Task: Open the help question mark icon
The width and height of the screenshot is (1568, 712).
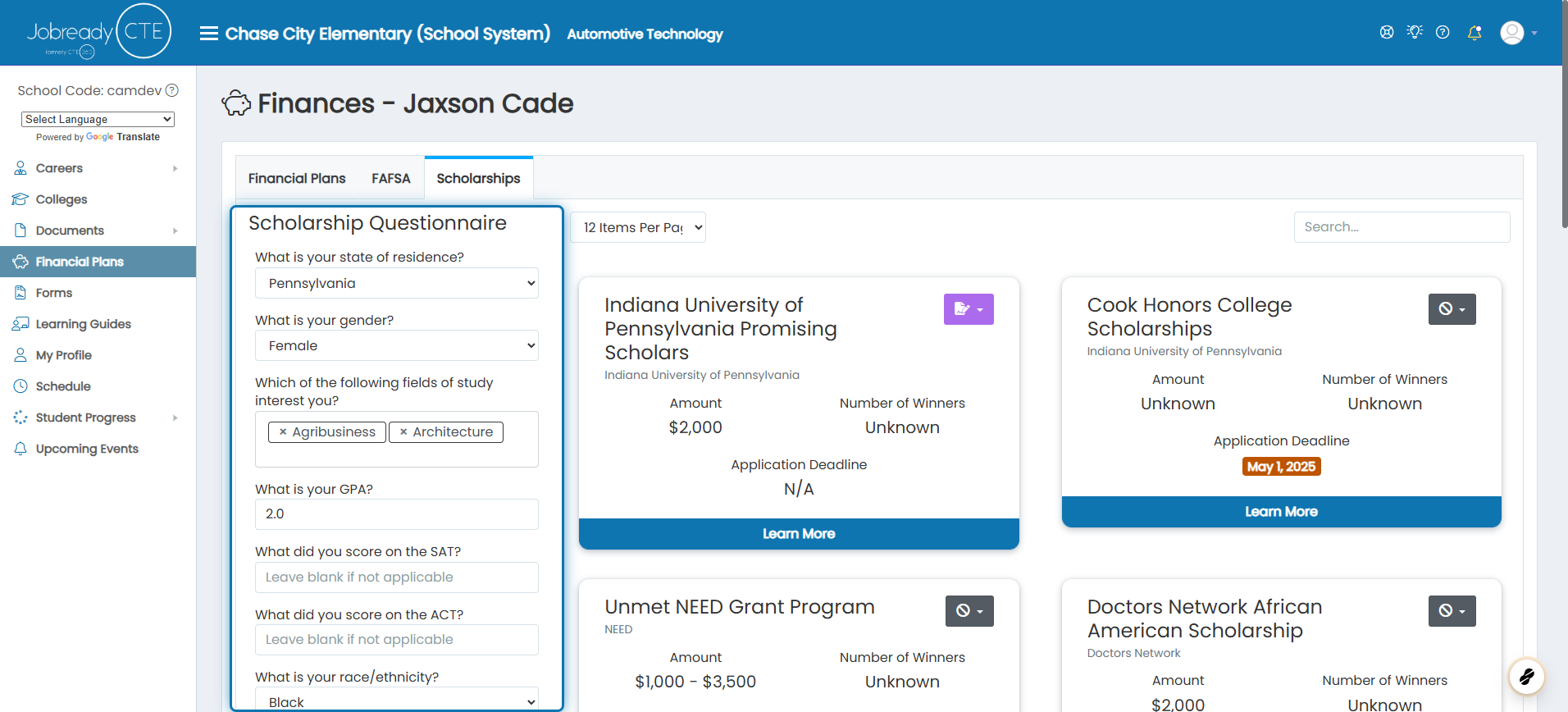Action: tap(1443, 33)
